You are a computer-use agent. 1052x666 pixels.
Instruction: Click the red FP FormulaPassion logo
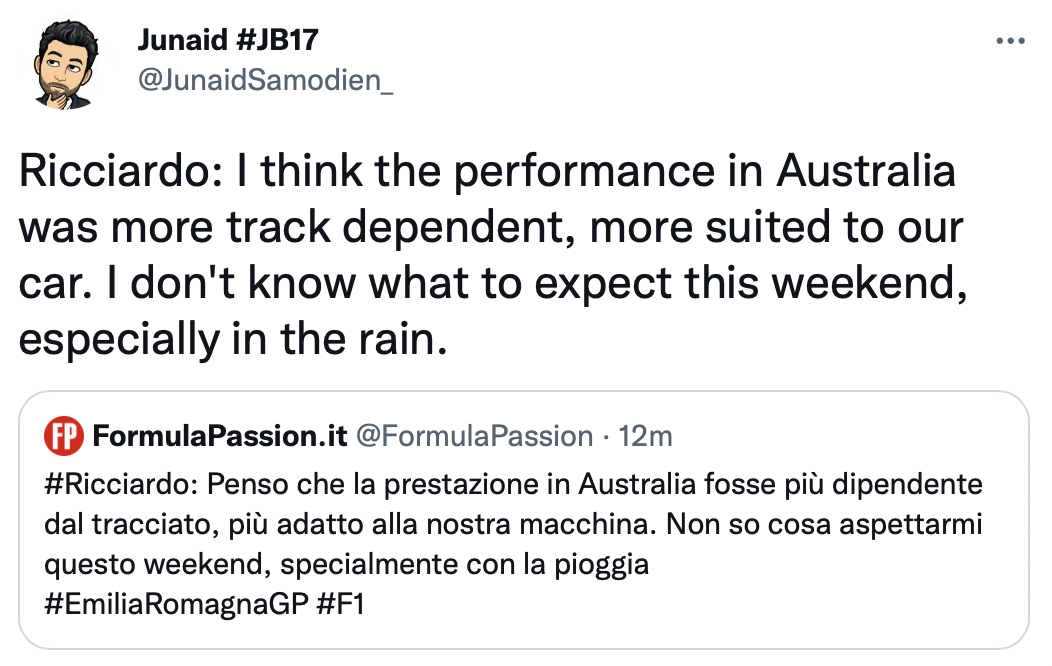[64, 436]
